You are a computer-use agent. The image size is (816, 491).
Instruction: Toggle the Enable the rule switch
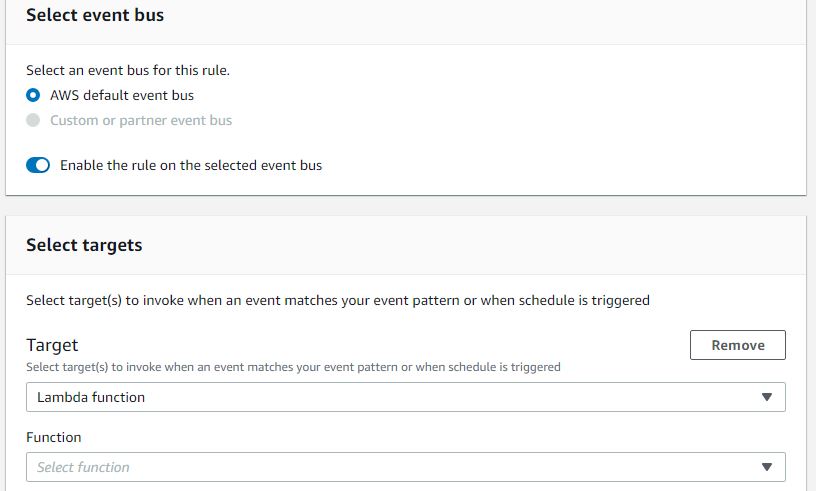pos(38,165)
